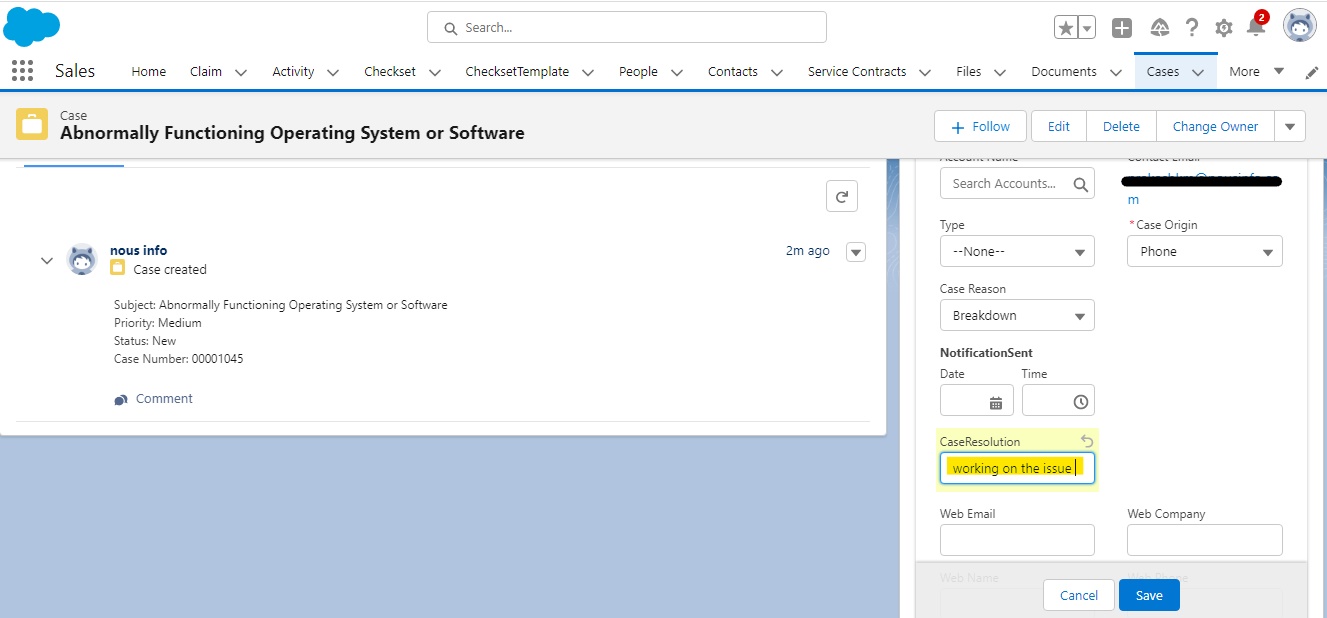The image size is (1327, 618).
Task: Expand the Contacts tab dropdown chevron
Action: point(777,72)
